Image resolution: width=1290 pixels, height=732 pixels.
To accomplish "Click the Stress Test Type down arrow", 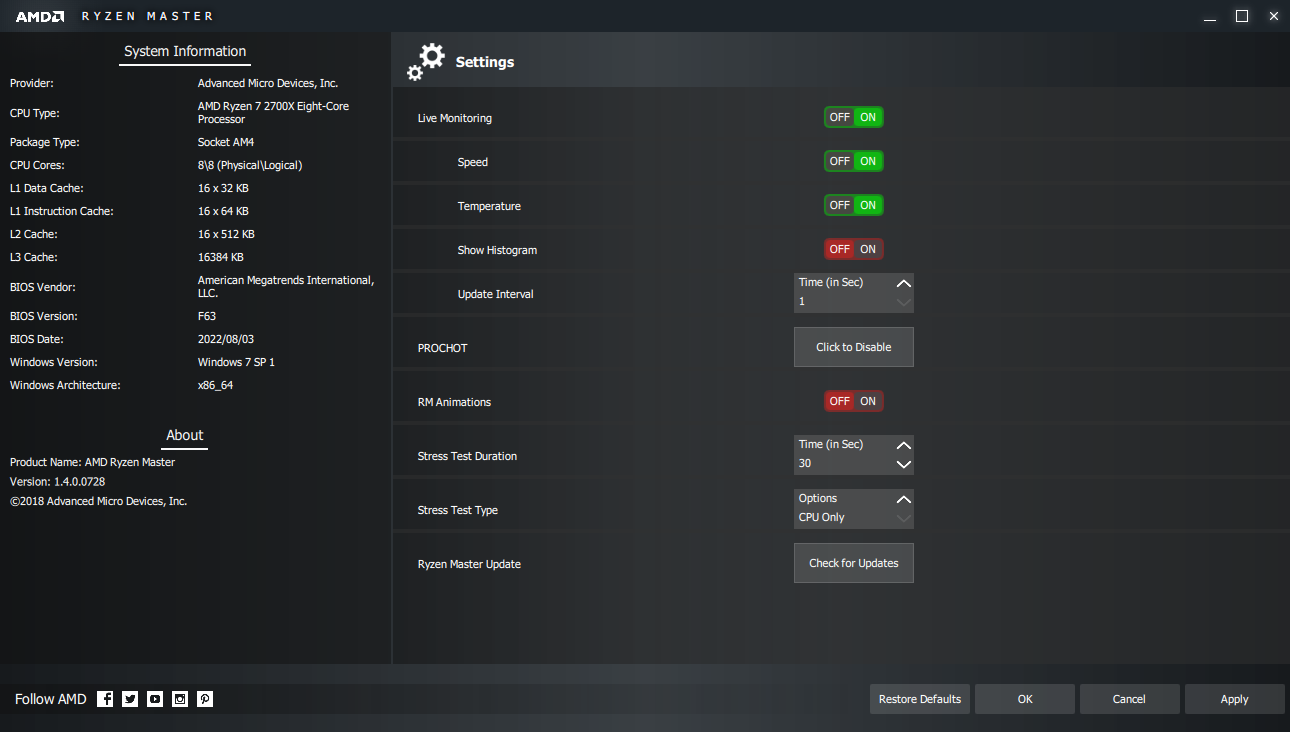I will point(904,518).
